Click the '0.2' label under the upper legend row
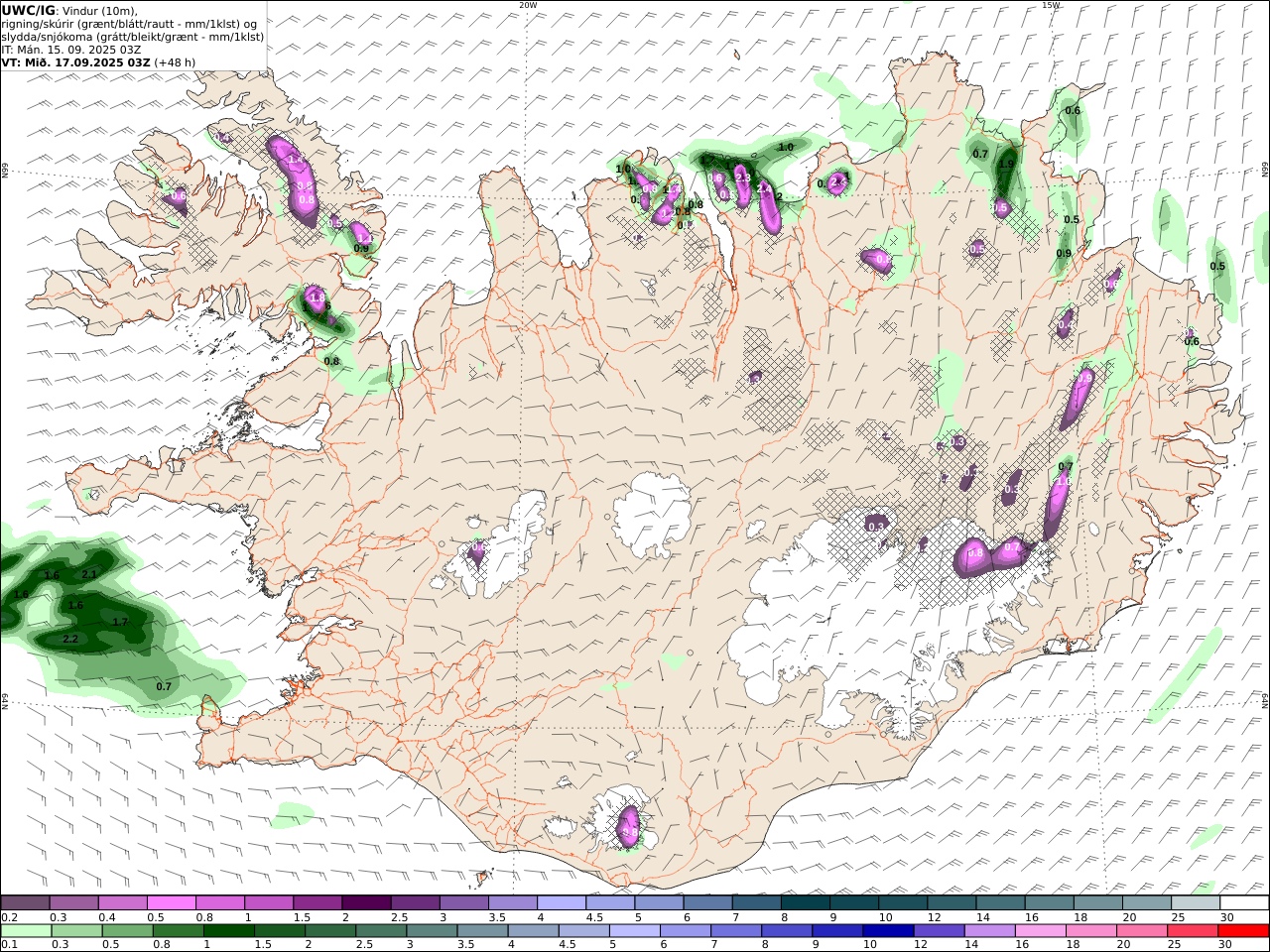 (9, 917)
